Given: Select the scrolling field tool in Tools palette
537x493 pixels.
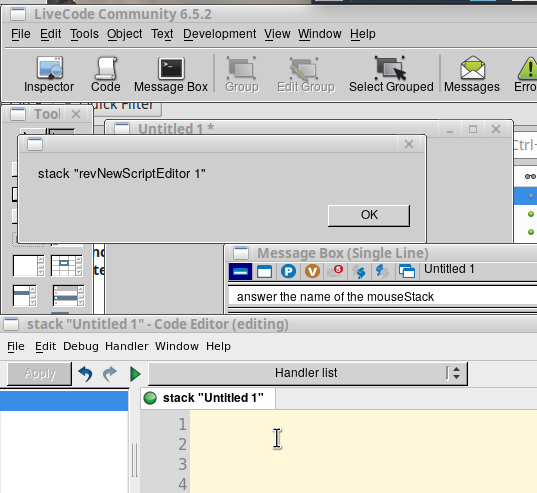Looking at the screenshot, I should 28,266.
